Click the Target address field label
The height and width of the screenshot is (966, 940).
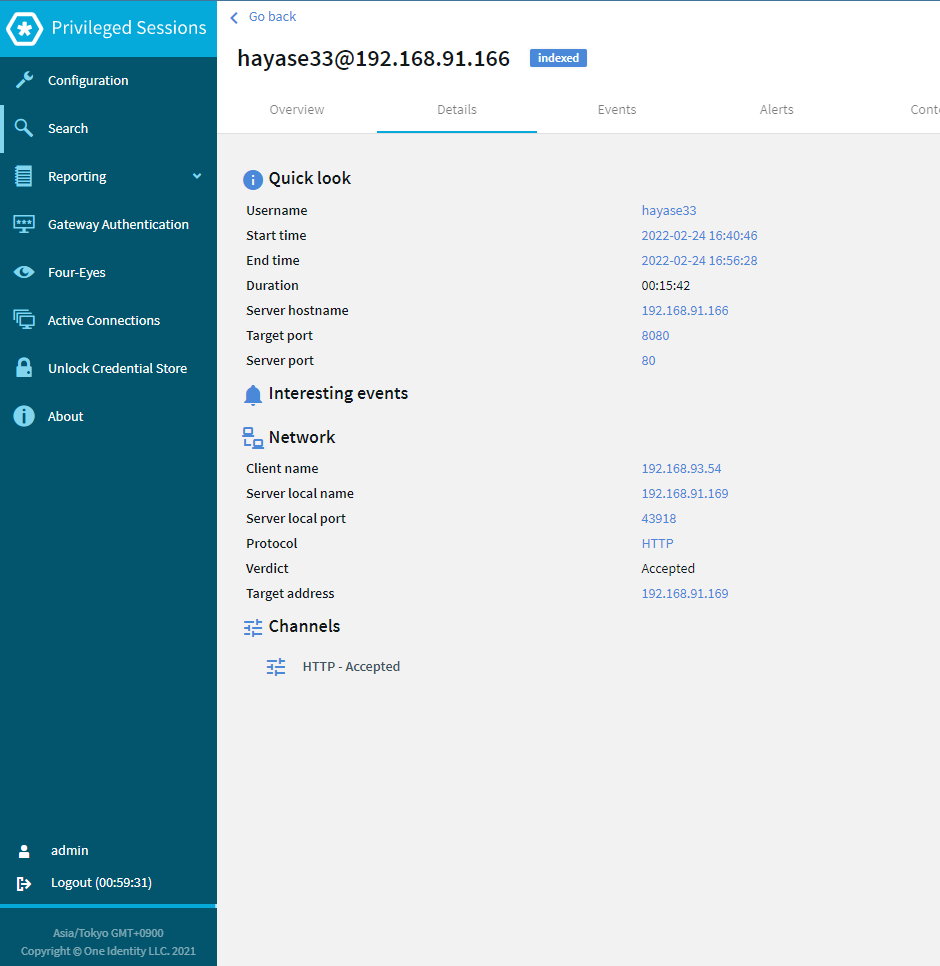pos(290,594)
